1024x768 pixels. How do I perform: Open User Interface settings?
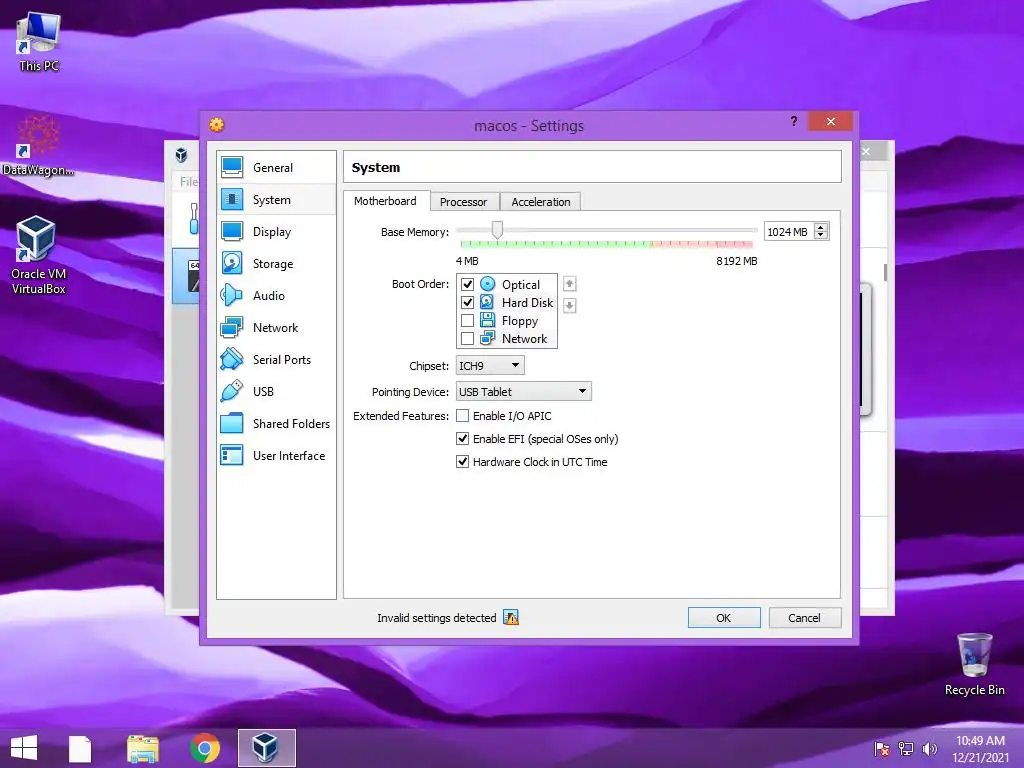tap(276, 455)
